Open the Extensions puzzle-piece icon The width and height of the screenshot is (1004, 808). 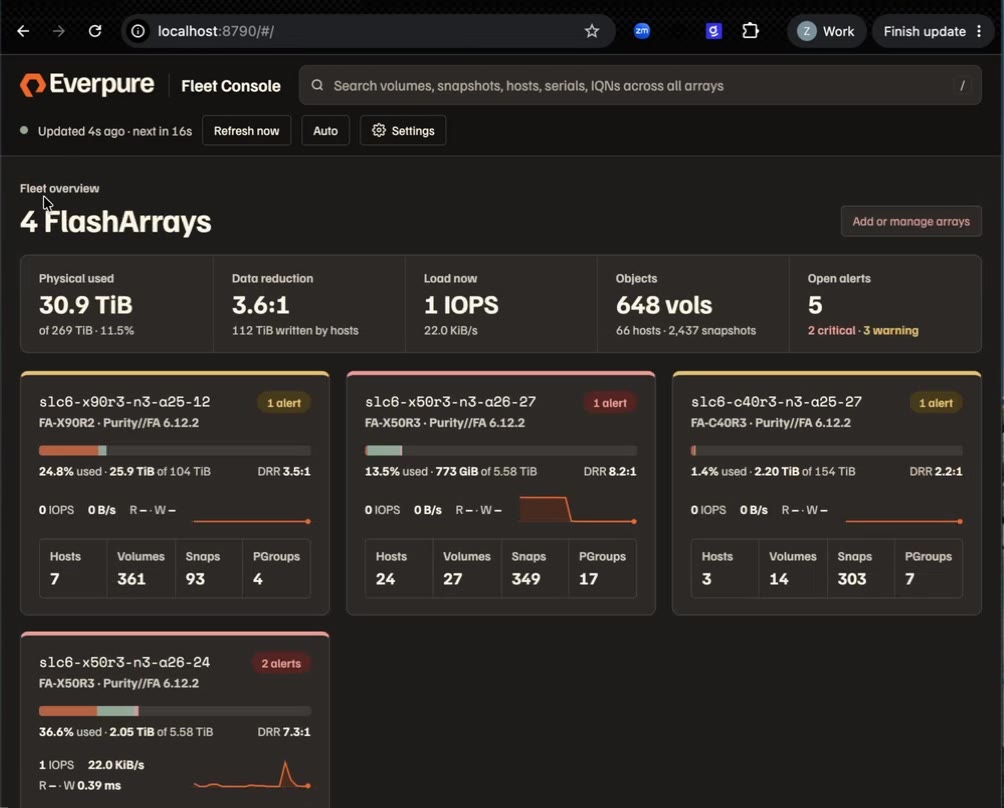[750, 31]
